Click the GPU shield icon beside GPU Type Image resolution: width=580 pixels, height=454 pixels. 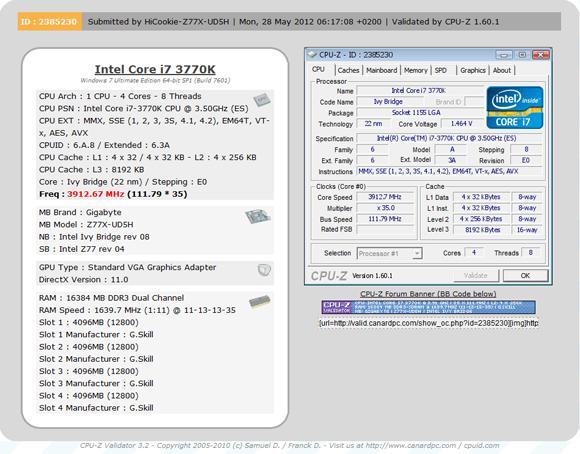(x=264, y=270)
